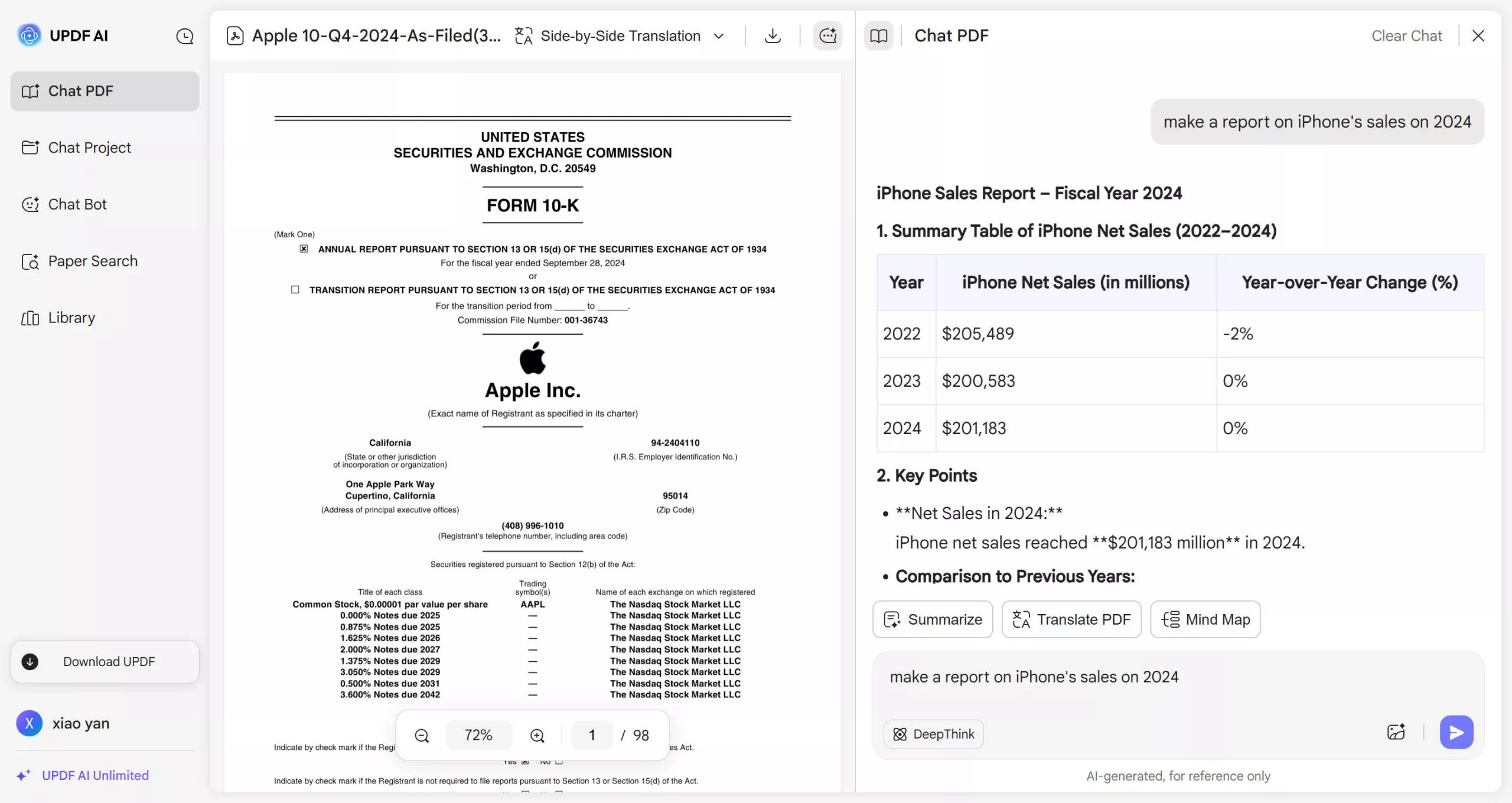
Task: Toggle the Annual Report checkbox
Action: 304,249
